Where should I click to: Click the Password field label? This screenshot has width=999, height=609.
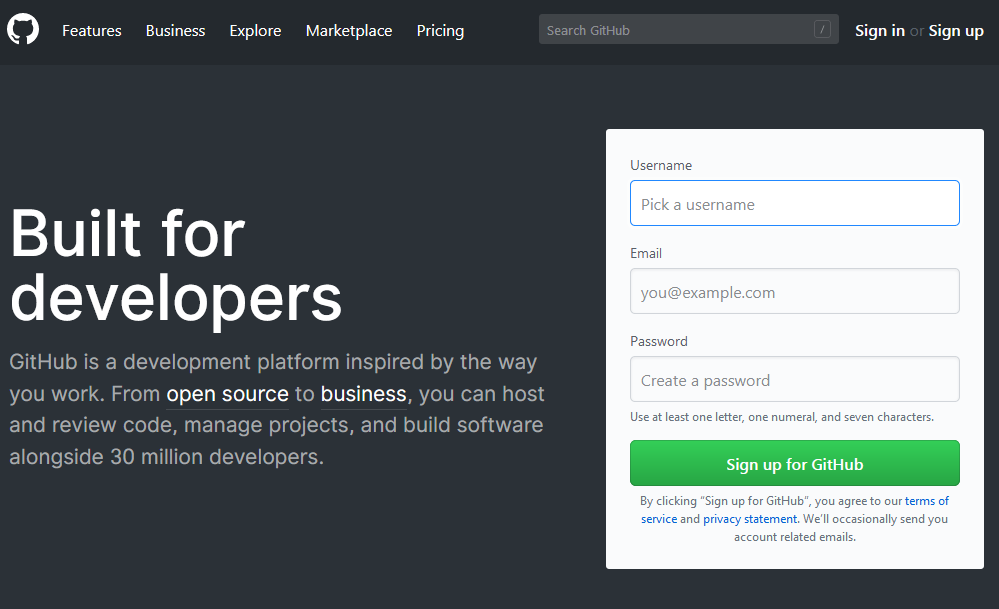659,341
